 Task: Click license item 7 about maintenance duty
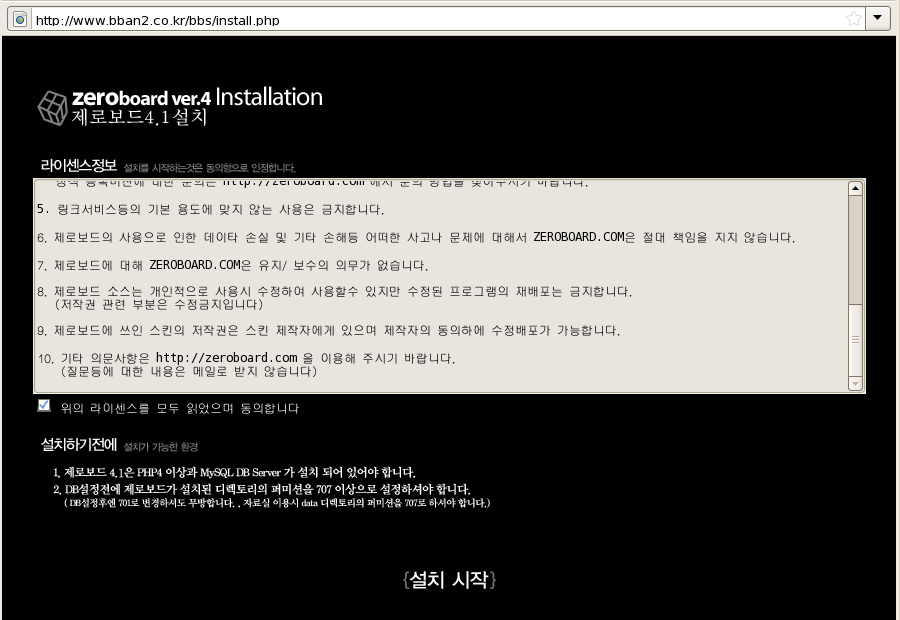coord(232,265)
